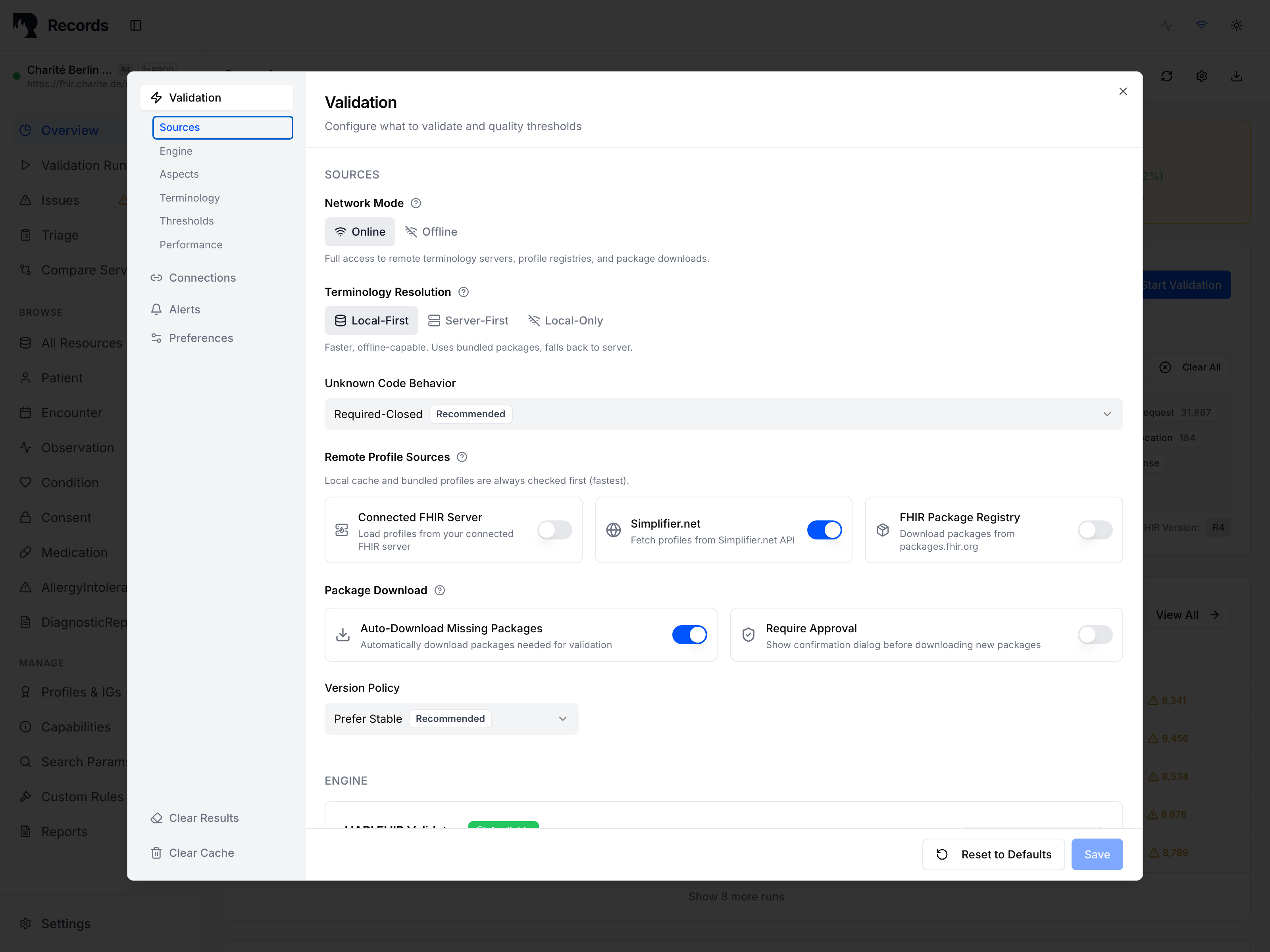
Task: Click the Clear Cache trash icon
Action: (x=156, y=853)
